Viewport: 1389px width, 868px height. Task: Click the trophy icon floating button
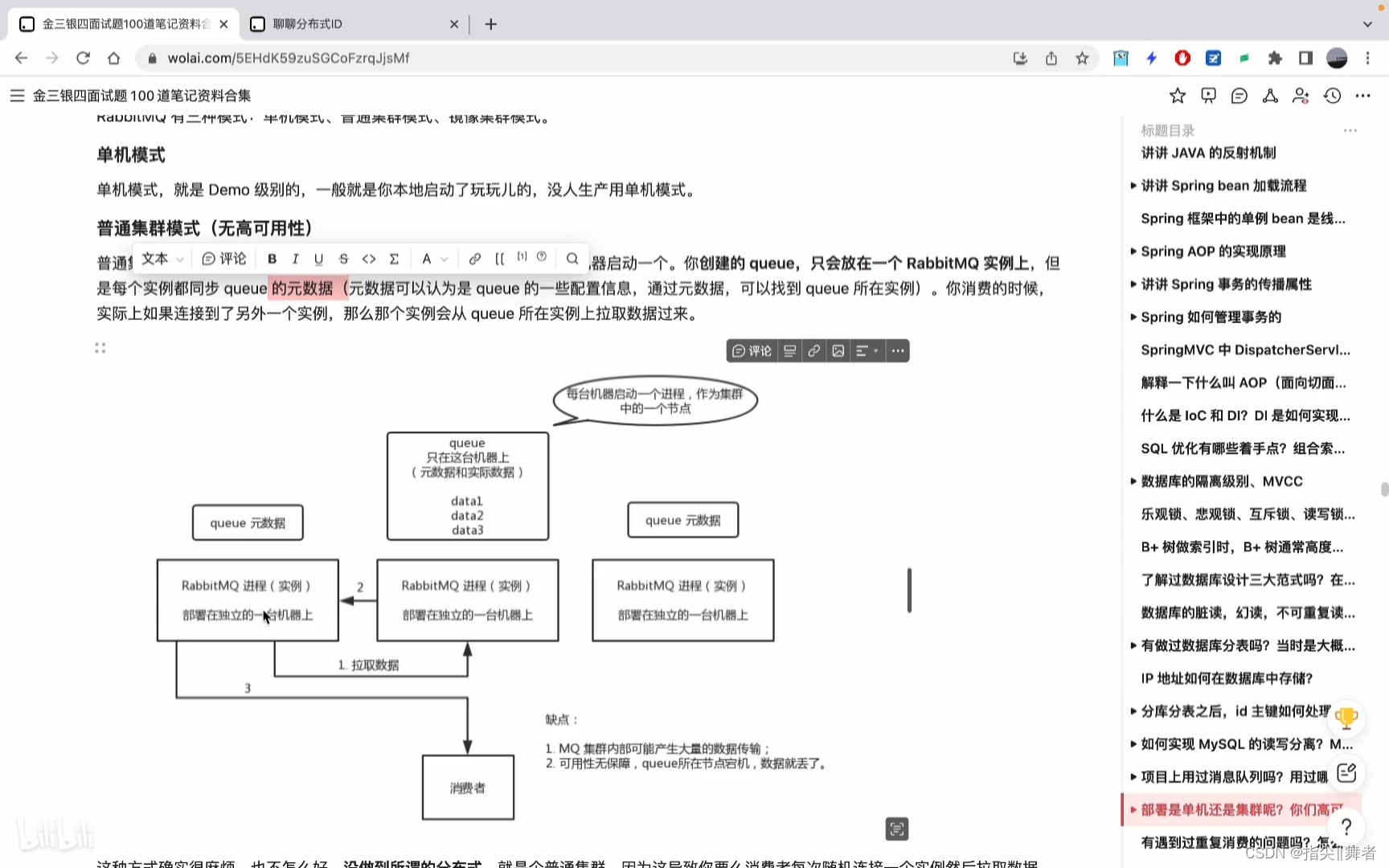tap(1346, 717)
